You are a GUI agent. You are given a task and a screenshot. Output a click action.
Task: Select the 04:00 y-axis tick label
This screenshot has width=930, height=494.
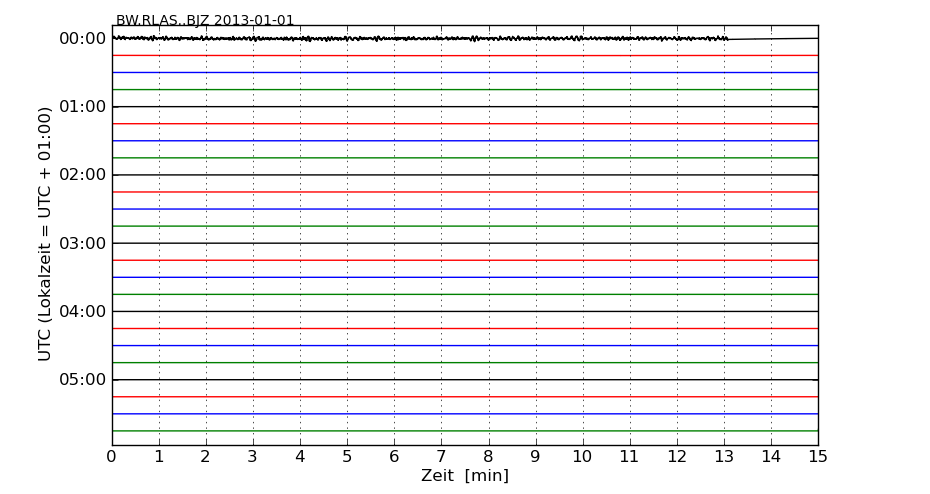coord(82,311)
